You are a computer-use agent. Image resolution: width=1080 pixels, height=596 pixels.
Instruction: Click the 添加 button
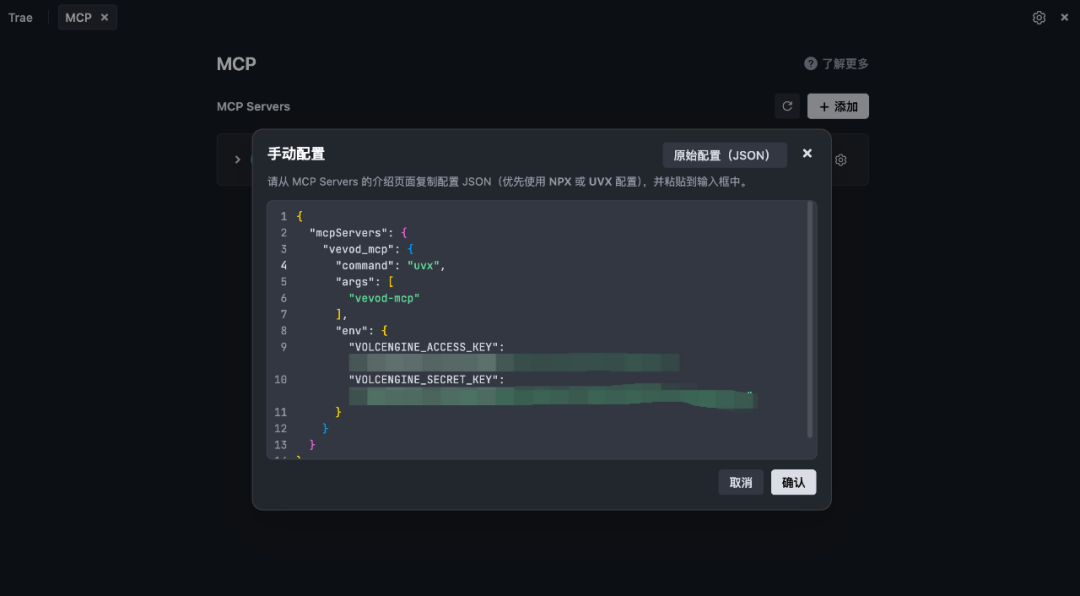[x=838, y=106]
